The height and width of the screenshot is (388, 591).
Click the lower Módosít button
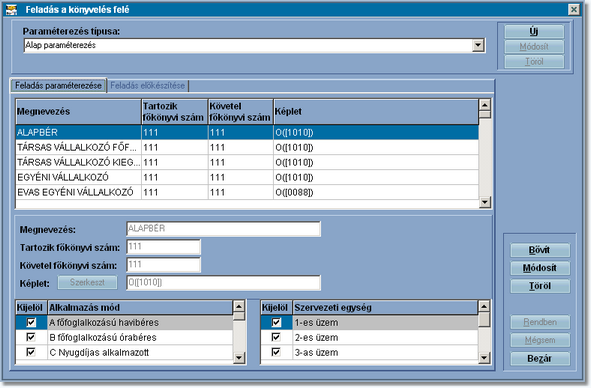click(540, 268)
